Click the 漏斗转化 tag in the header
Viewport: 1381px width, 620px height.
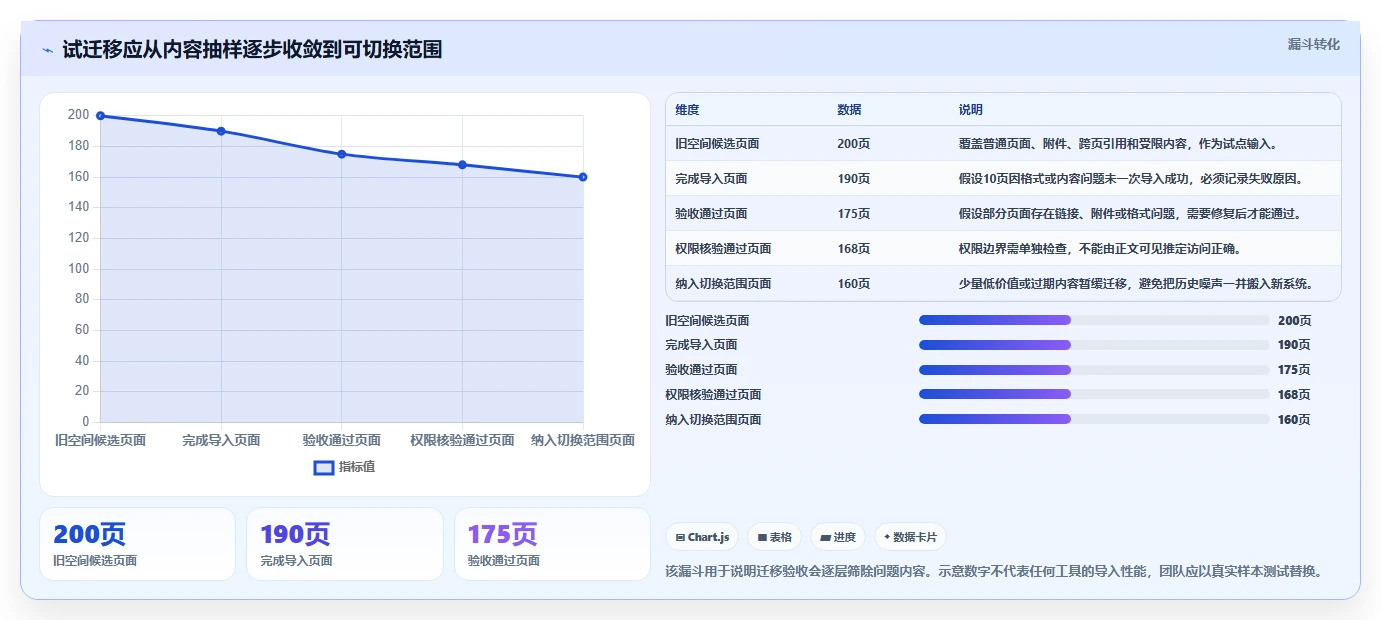(1313, 44)
